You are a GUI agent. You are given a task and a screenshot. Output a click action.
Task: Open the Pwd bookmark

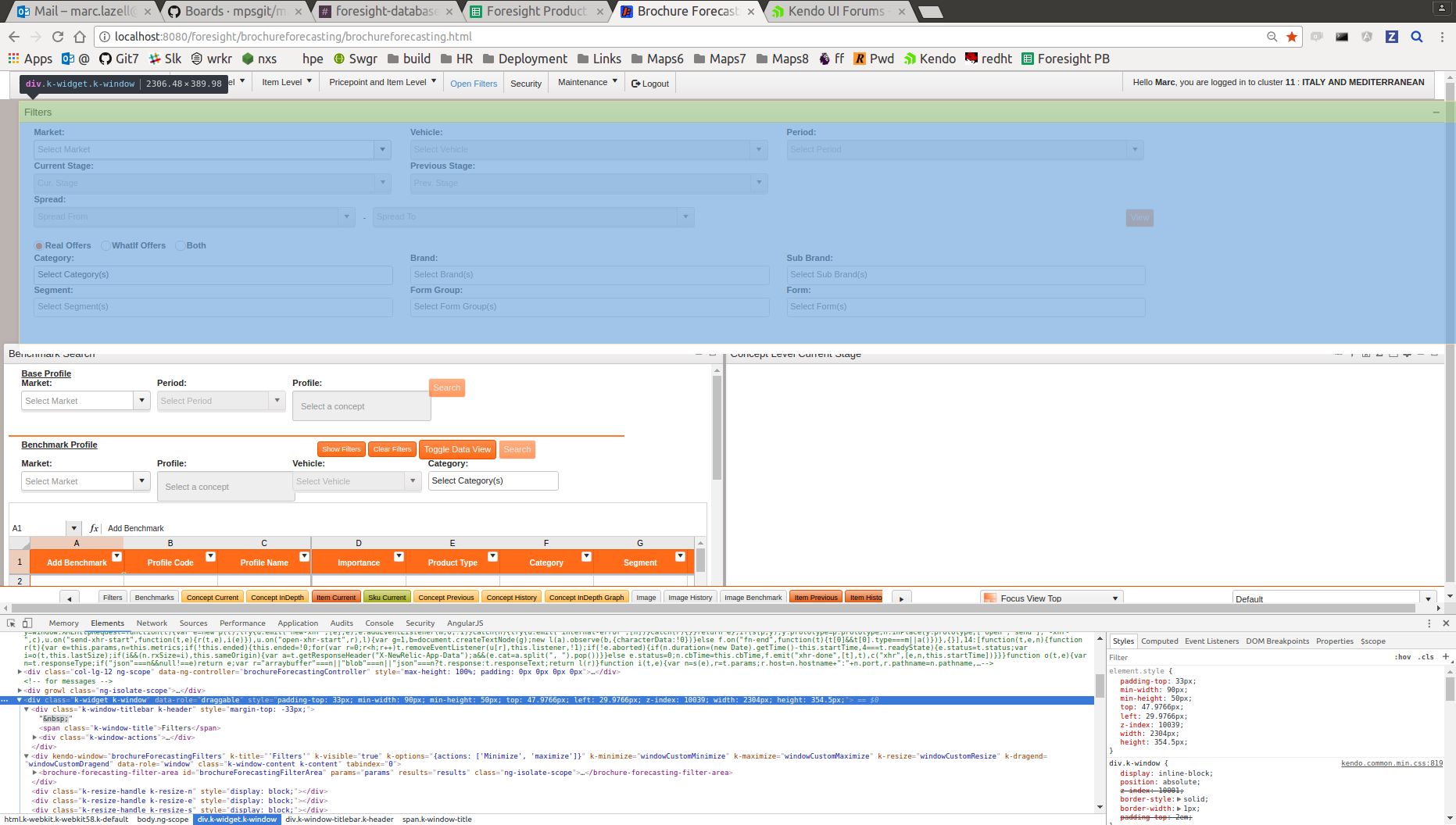(874, 59)
